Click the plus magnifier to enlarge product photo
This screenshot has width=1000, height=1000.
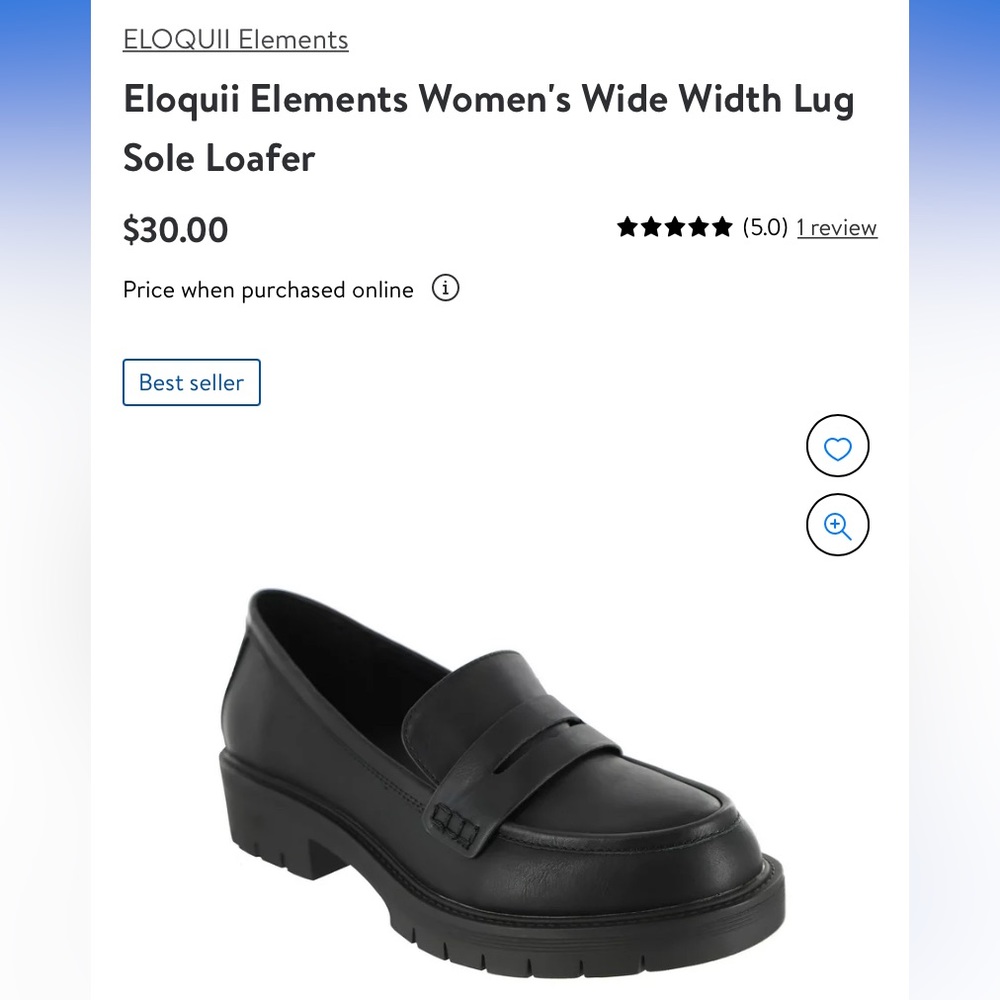coord(838,524)
